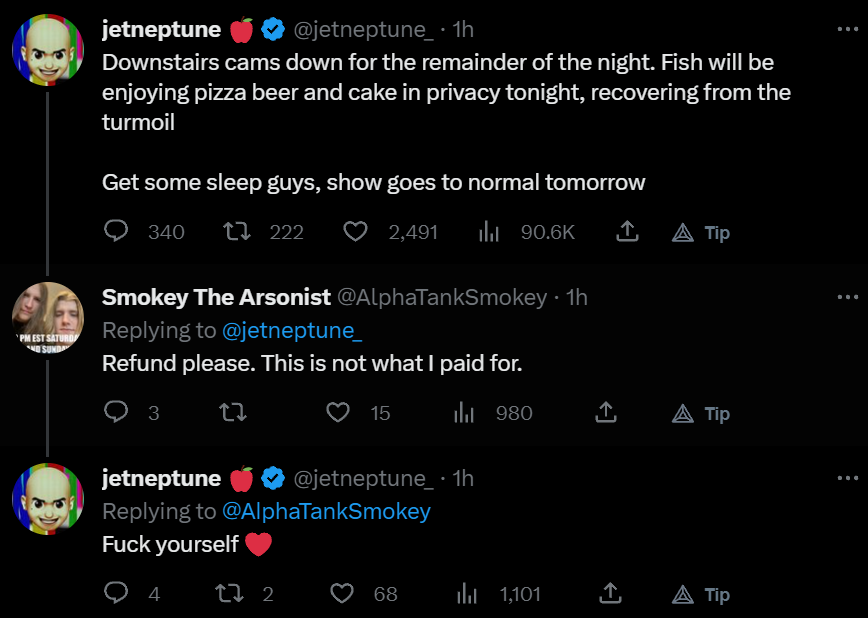Like the tweet with 2,491 likes
This screenshot has height=618, width=868.
click(356, 232)
